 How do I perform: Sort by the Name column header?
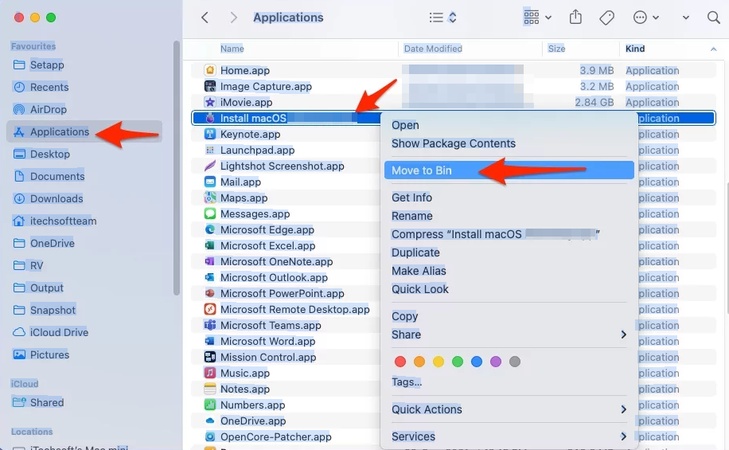pos(232,48)
